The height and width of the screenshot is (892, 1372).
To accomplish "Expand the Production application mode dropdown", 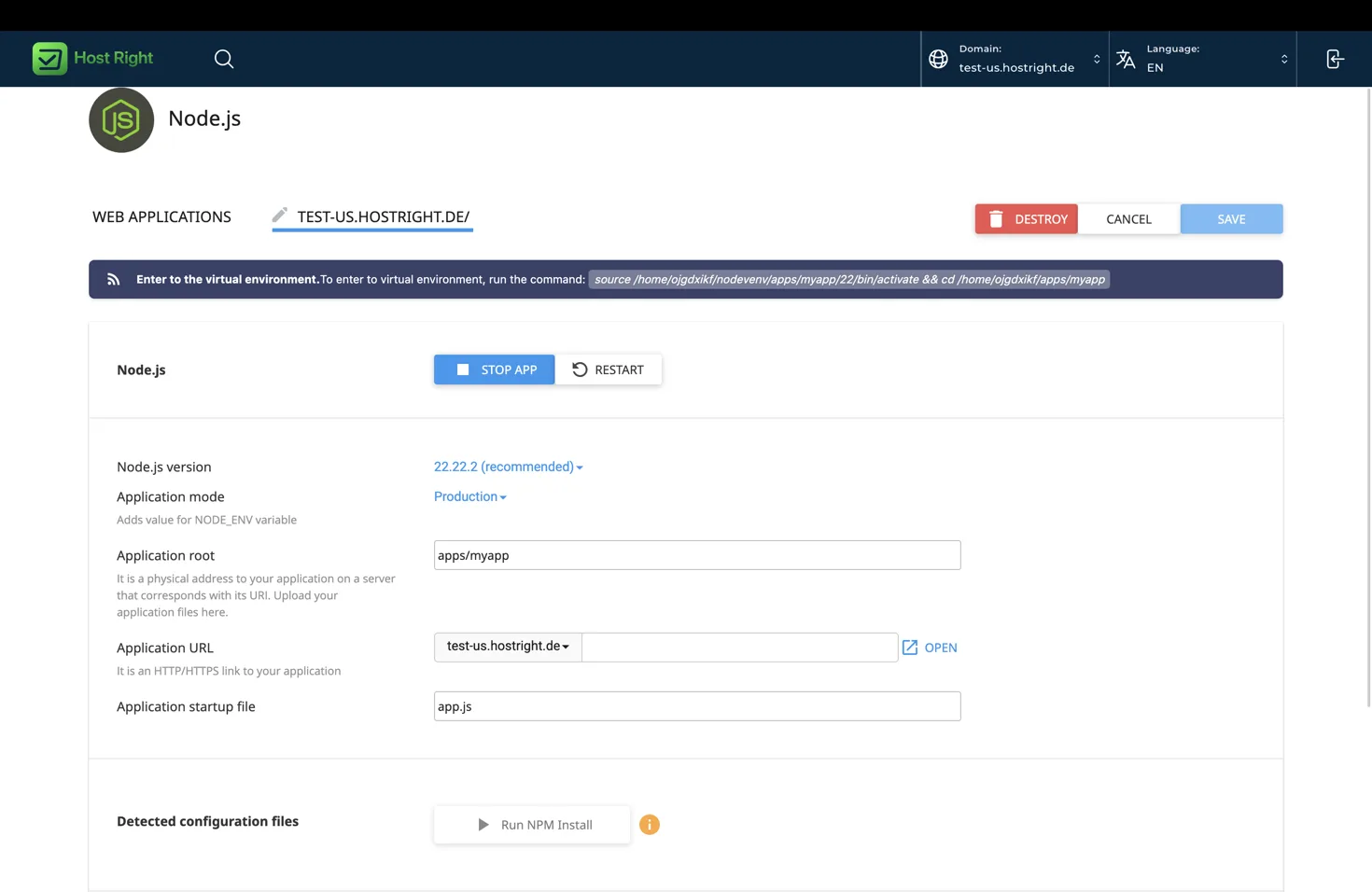I will [470, 496].
